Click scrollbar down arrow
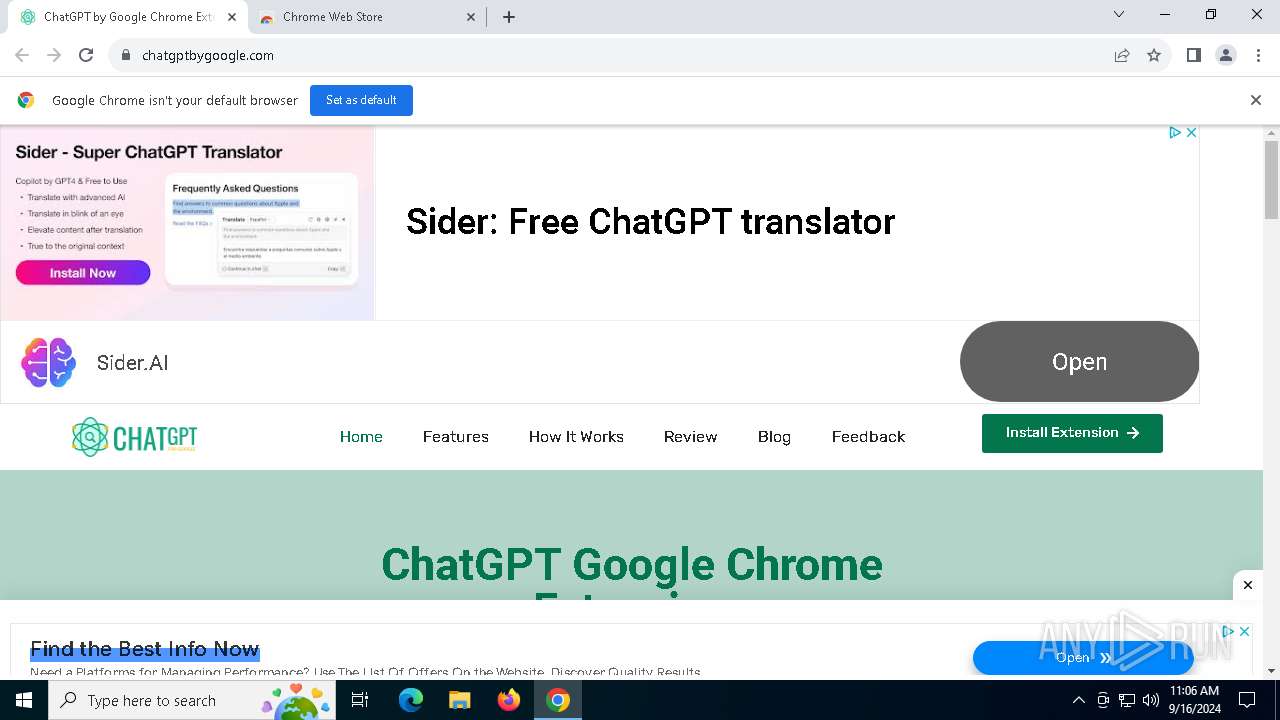This screenshot has width=1280, height=720. tap(1271, 671)
